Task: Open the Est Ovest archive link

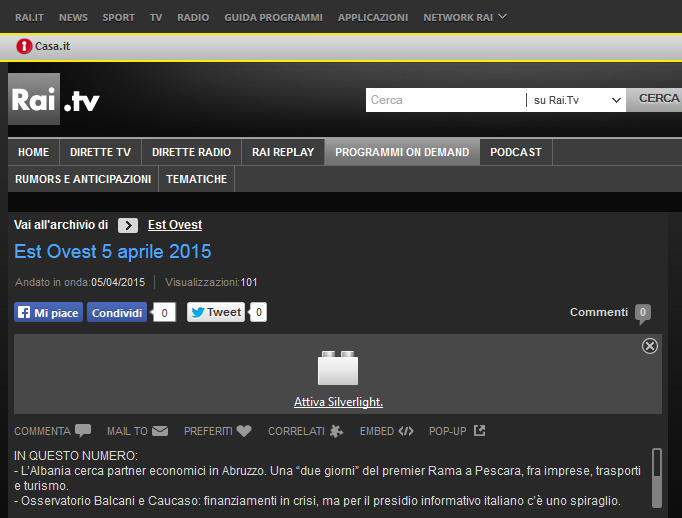Action: (x=175, y=225)
